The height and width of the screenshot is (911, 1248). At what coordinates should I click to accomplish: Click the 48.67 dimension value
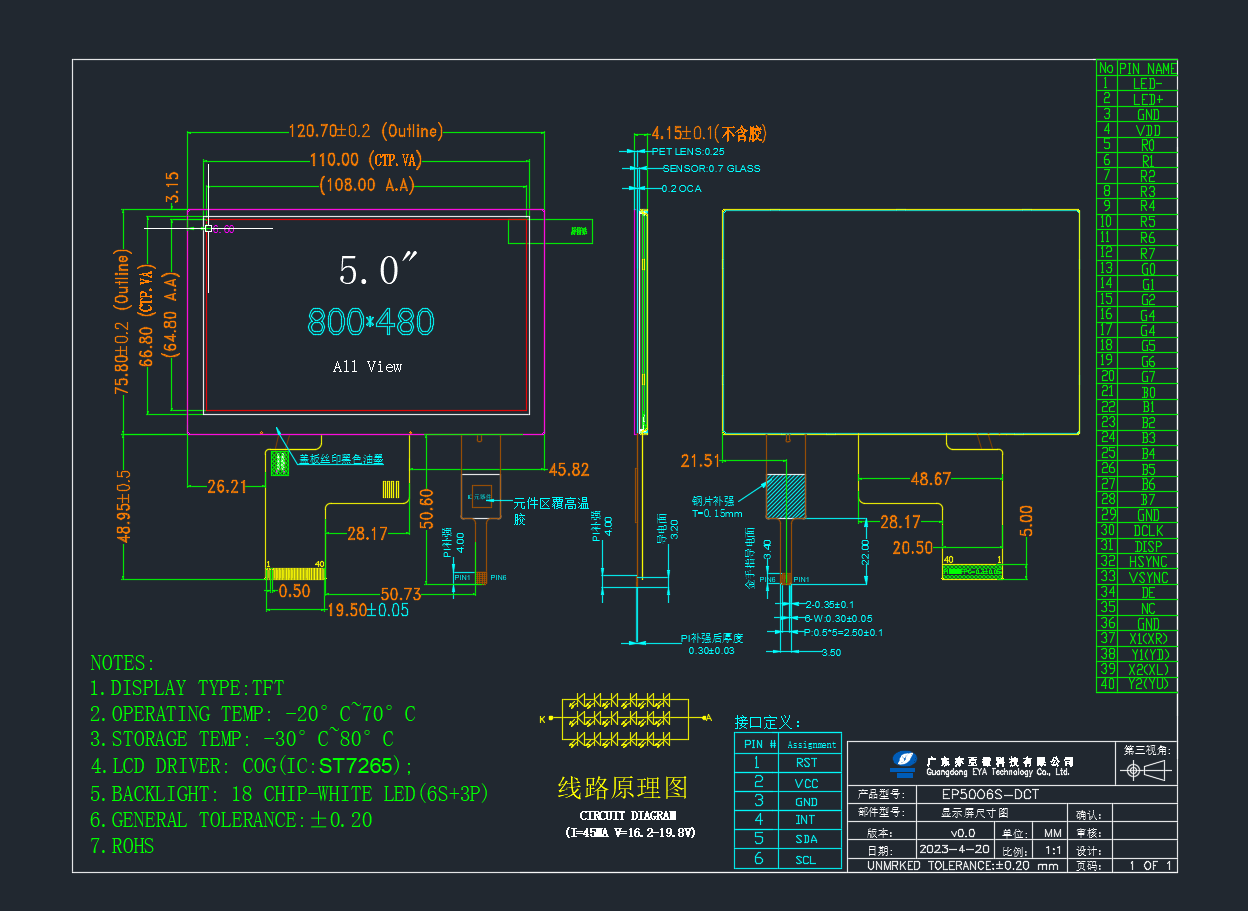930,479
